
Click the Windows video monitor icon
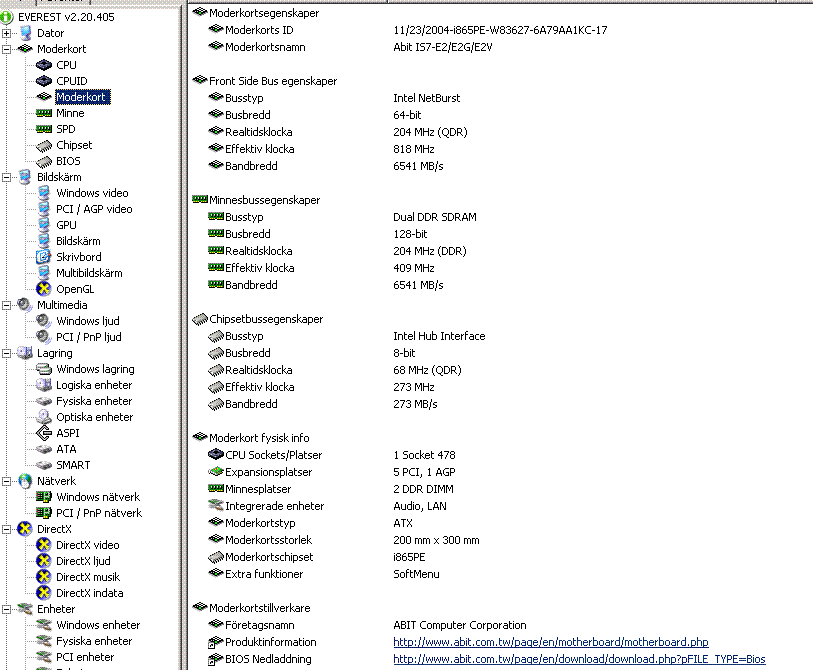tap(44, 193)
